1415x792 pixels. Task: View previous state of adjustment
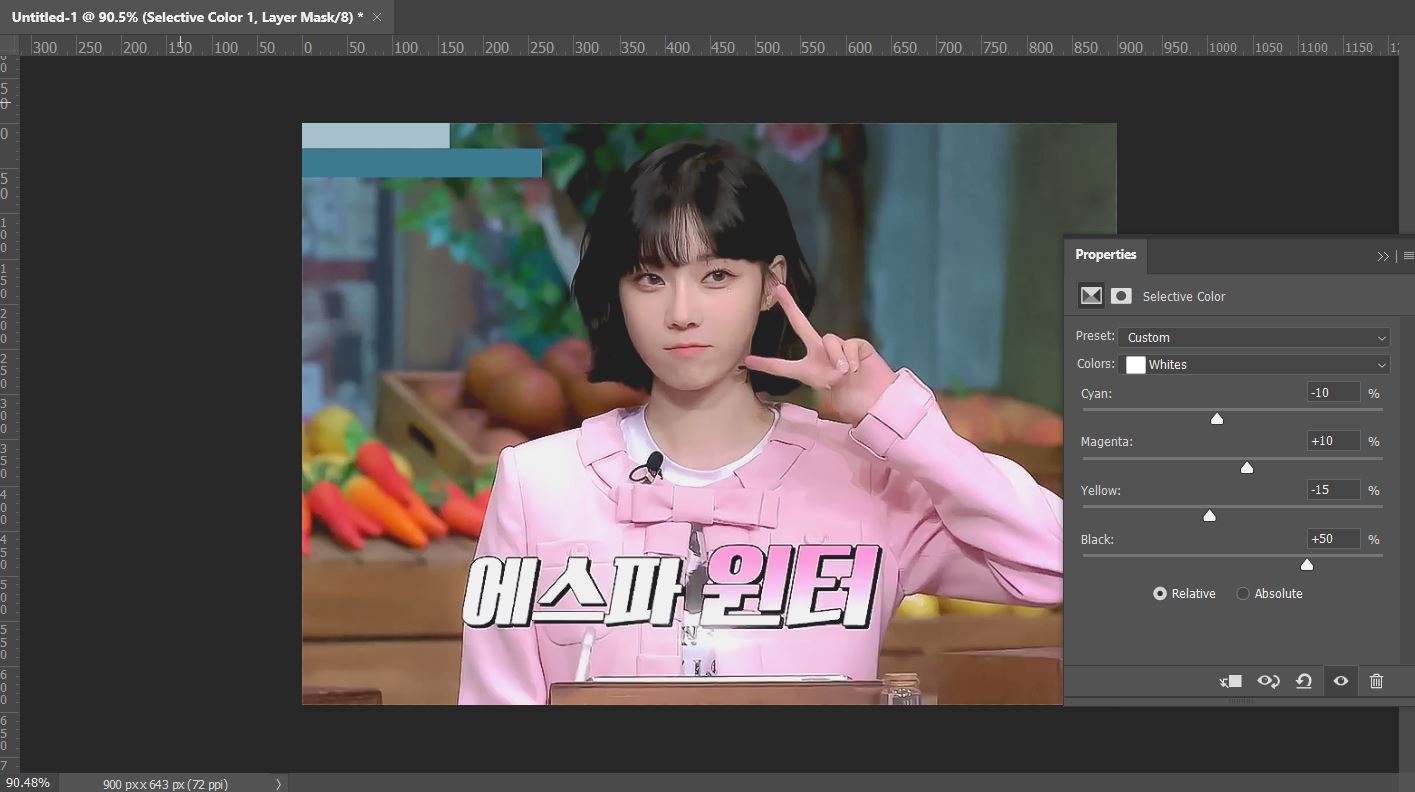coord(1268,681)
